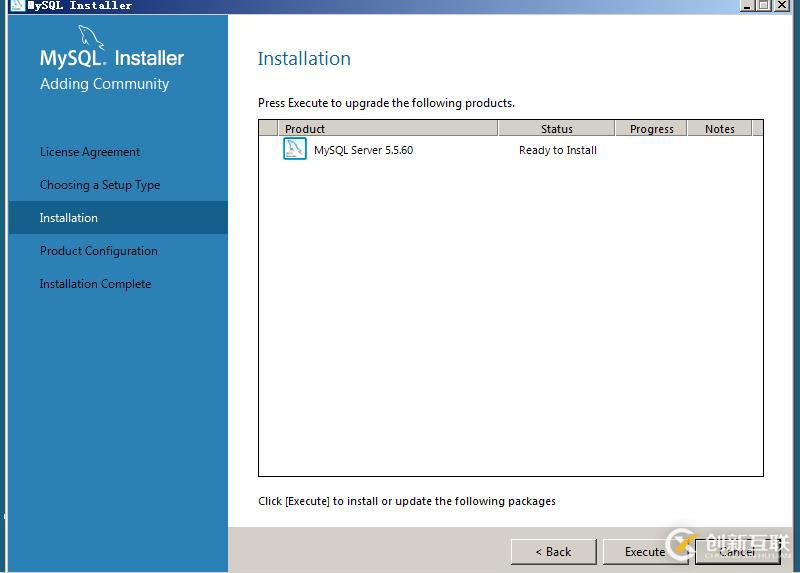Open the Choosing a Setup Type step

click(x=100, y=185)
